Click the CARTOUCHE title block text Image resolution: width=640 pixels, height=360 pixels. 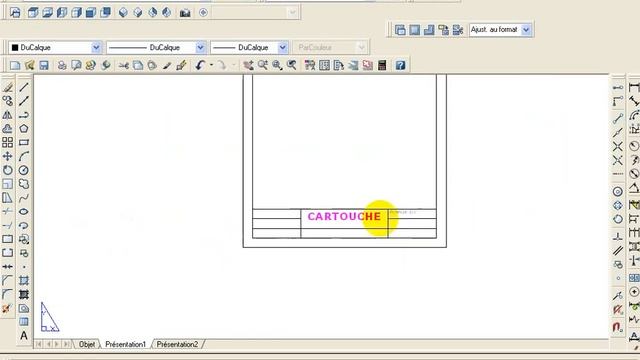(344, 216)
